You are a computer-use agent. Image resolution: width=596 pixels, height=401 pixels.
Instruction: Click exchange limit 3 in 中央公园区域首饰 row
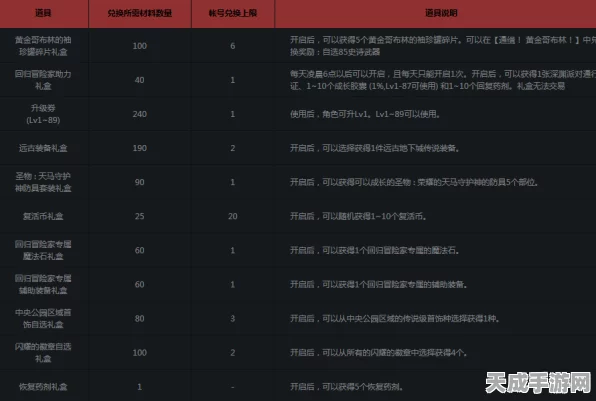tap(233, 319)
